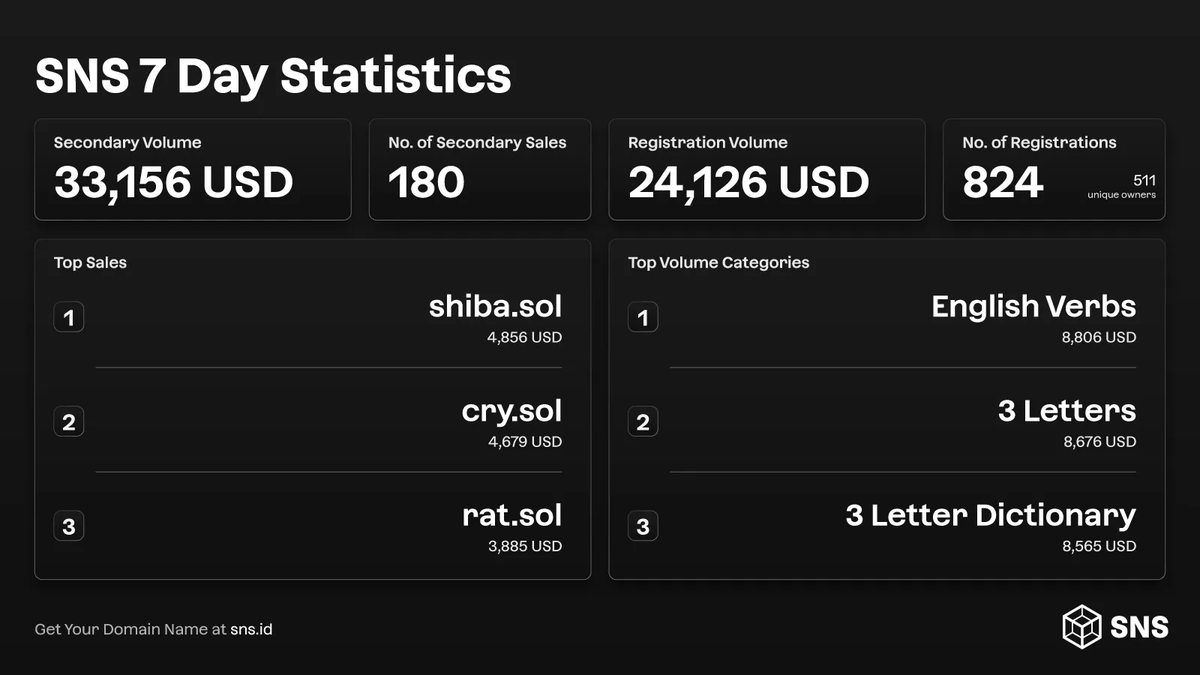This screenshot has height=675, width=1200.
Task: Click rank 2 badge in Top Sales
Action: pos(69,422)
